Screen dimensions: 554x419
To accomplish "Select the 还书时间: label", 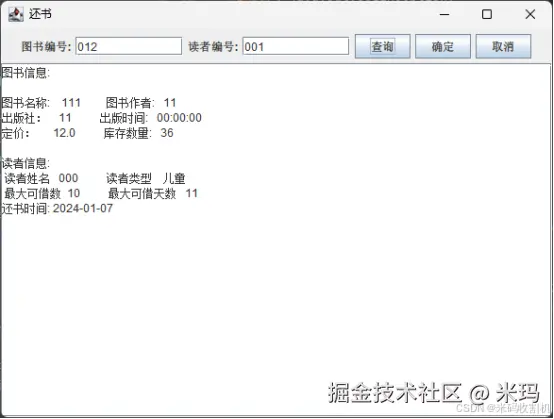I will 25,208.
